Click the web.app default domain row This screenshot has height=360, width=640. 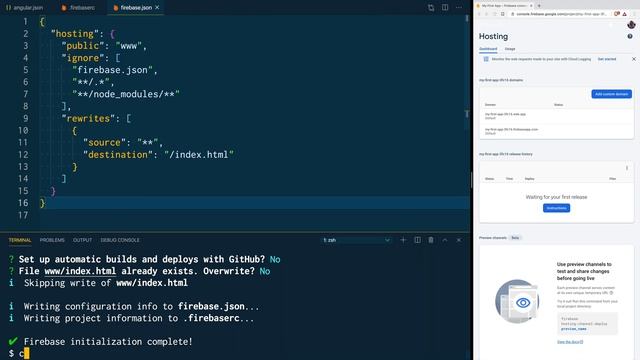[x=556, y=116]
